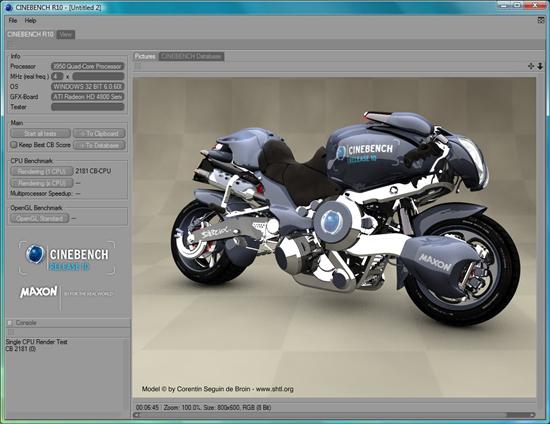Image resolution: width=550 pixels, height=424 pixels.
Task: Click the Start all tests button
Action: pos(40,133)
